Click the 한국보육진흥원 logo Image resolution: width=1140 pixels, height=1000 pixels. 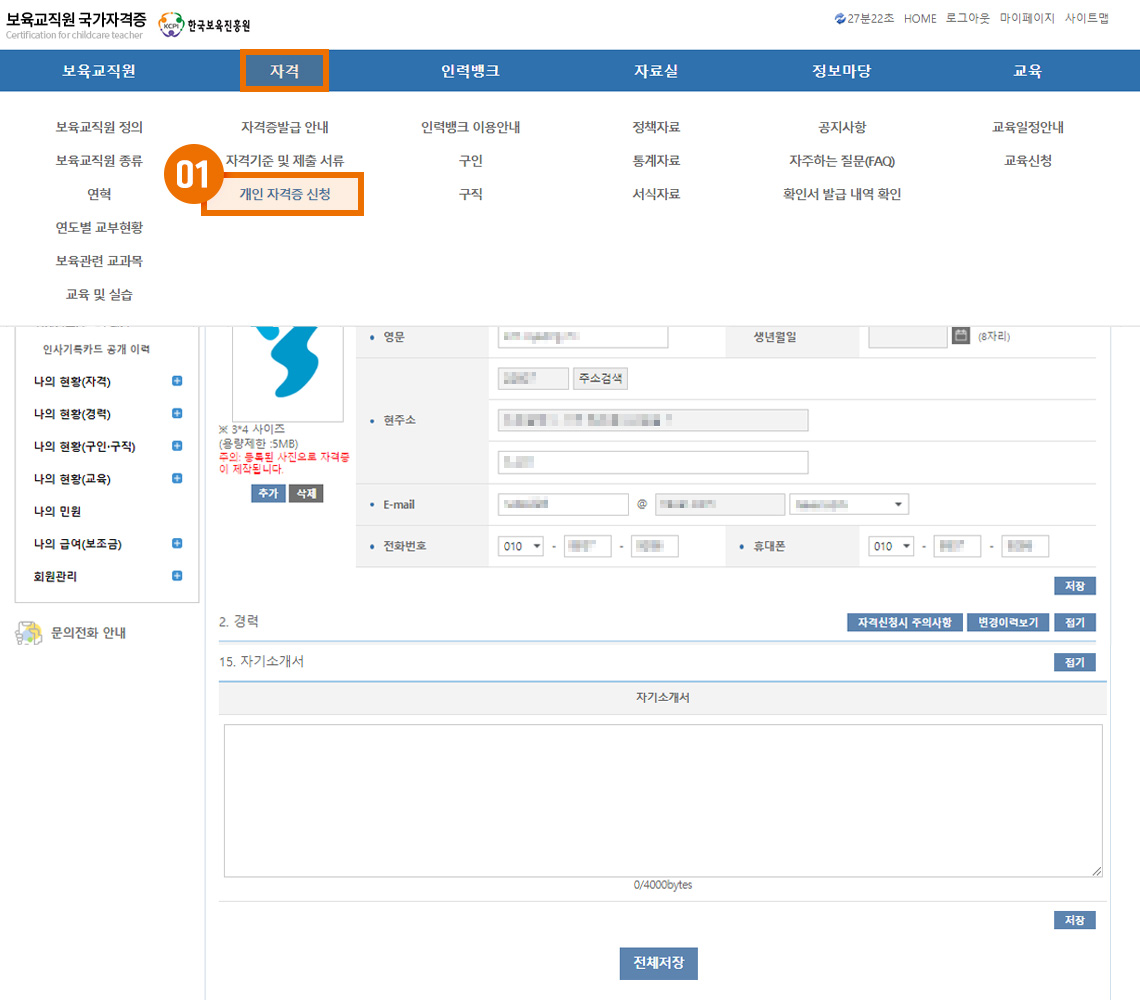click(205, 26)
